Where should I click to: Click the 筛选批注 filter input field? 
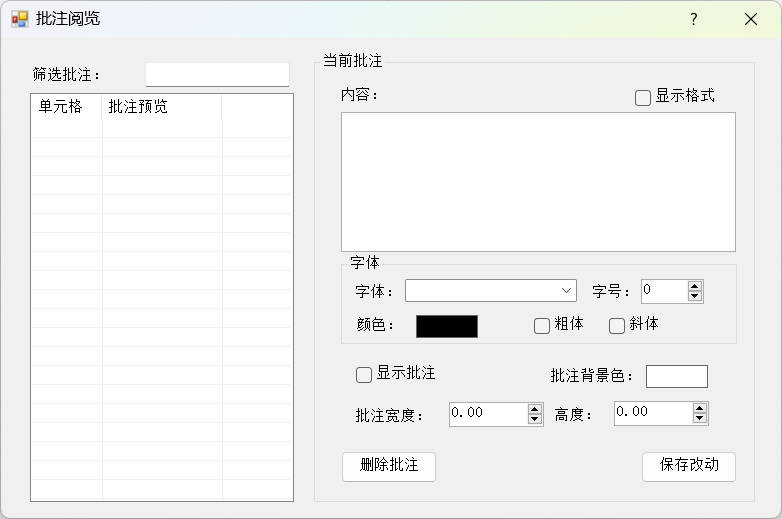pos(217,75)
